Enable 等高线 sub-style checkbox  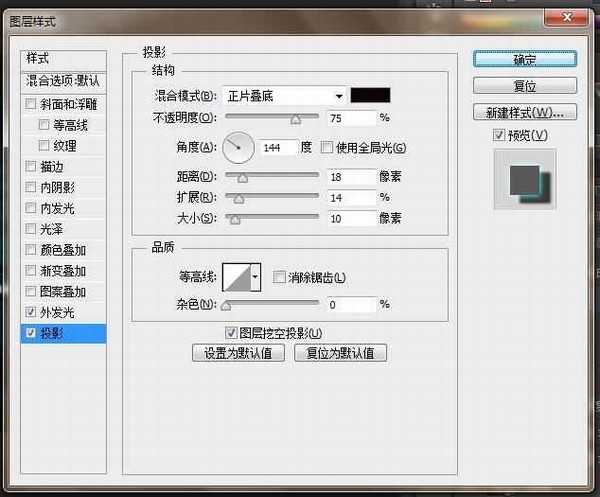point(44,124)
